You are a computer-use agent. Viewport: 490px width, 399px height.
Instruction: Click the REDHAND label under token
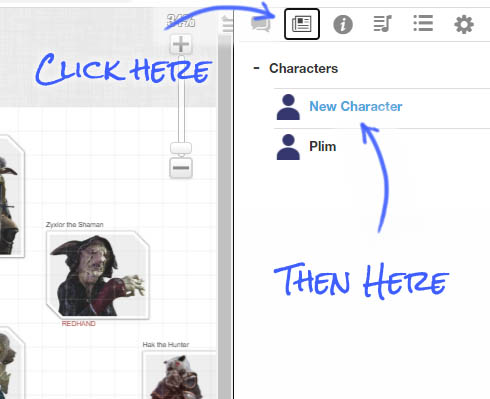[x=79, y=324]
